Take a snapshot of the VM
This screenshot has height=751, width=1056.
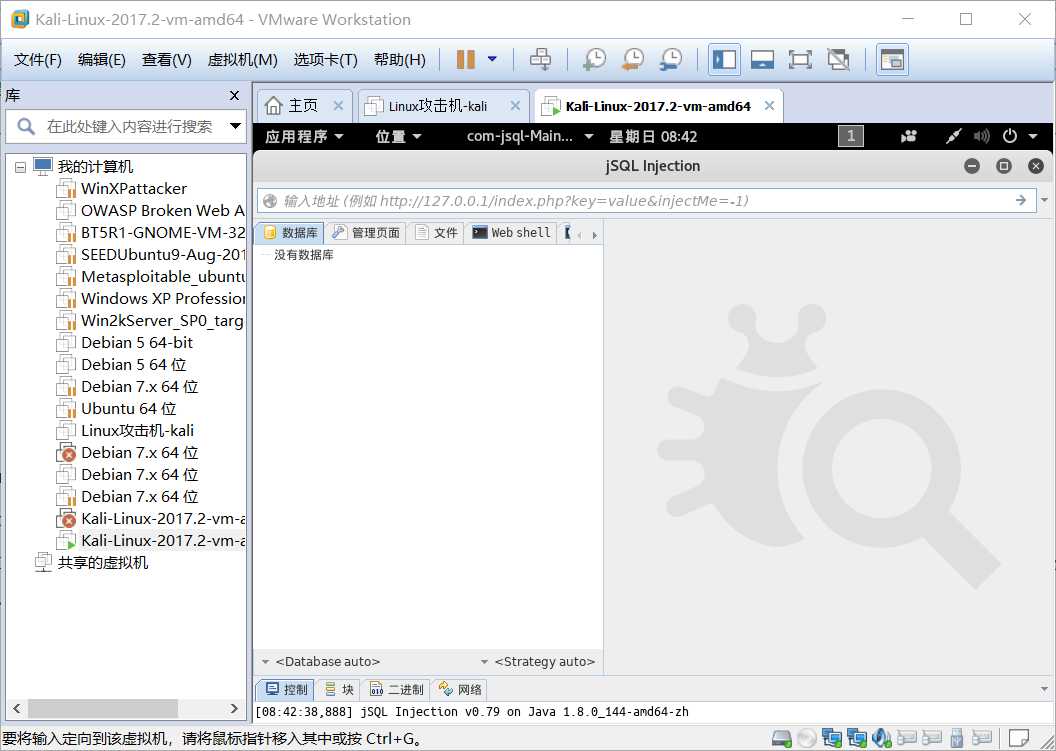(x=594, y=59)
